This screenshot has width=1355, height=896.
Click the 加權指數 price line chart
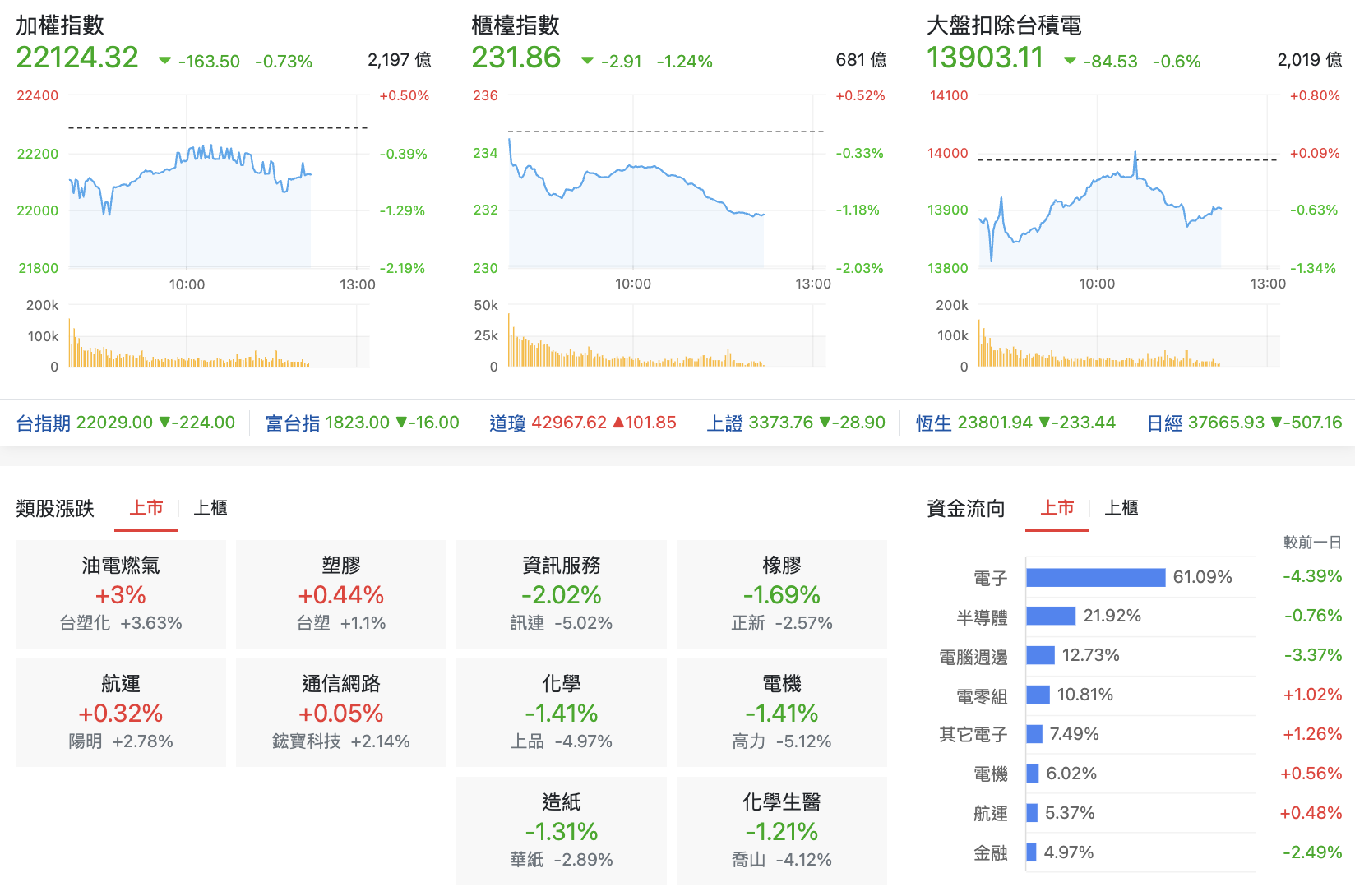pos(218,181)
